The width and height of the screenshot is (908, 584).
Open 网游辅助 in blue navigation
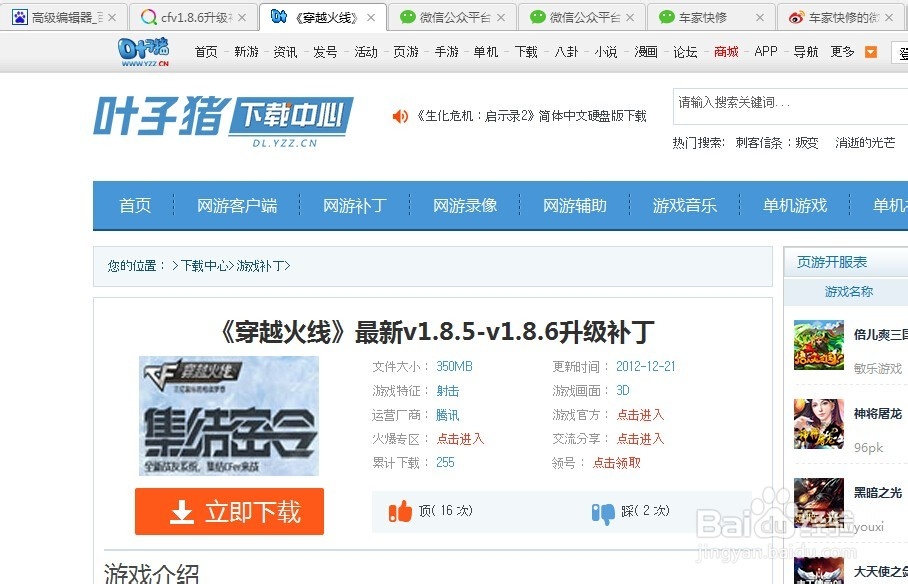tap(575, 206)
